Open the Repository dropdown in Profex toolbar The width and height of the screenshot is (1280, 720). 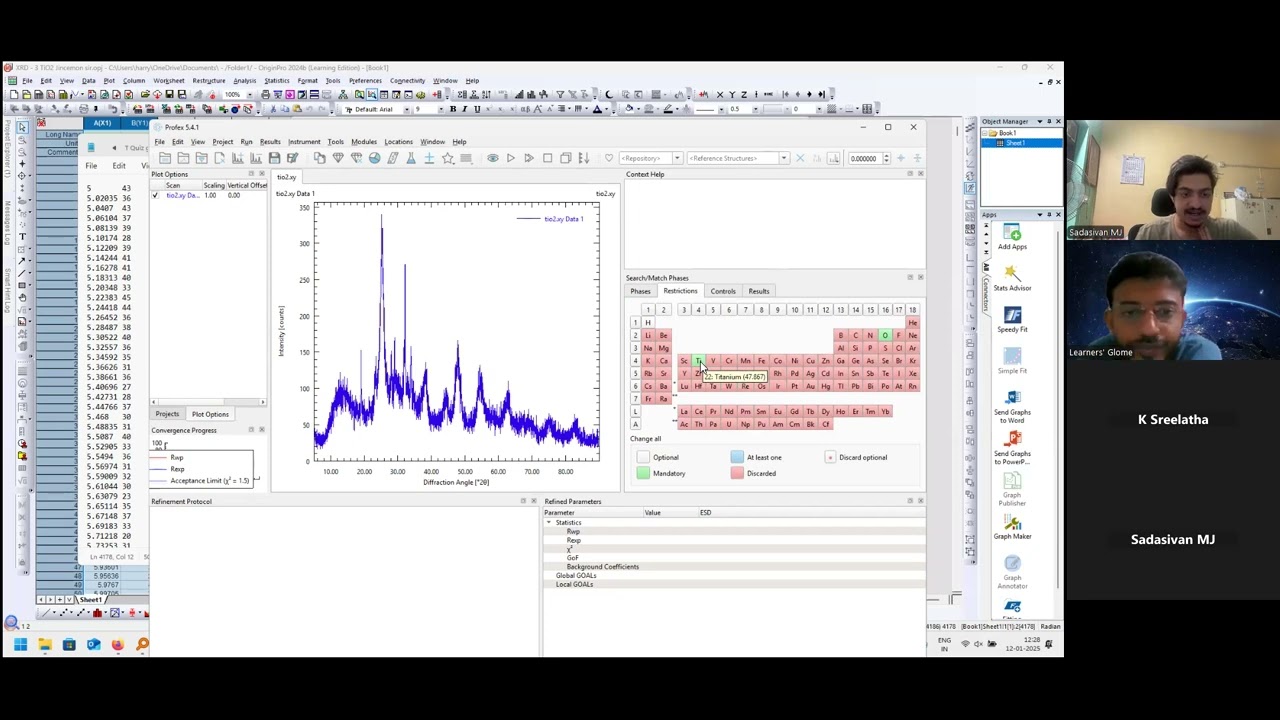tap(677, 158)
